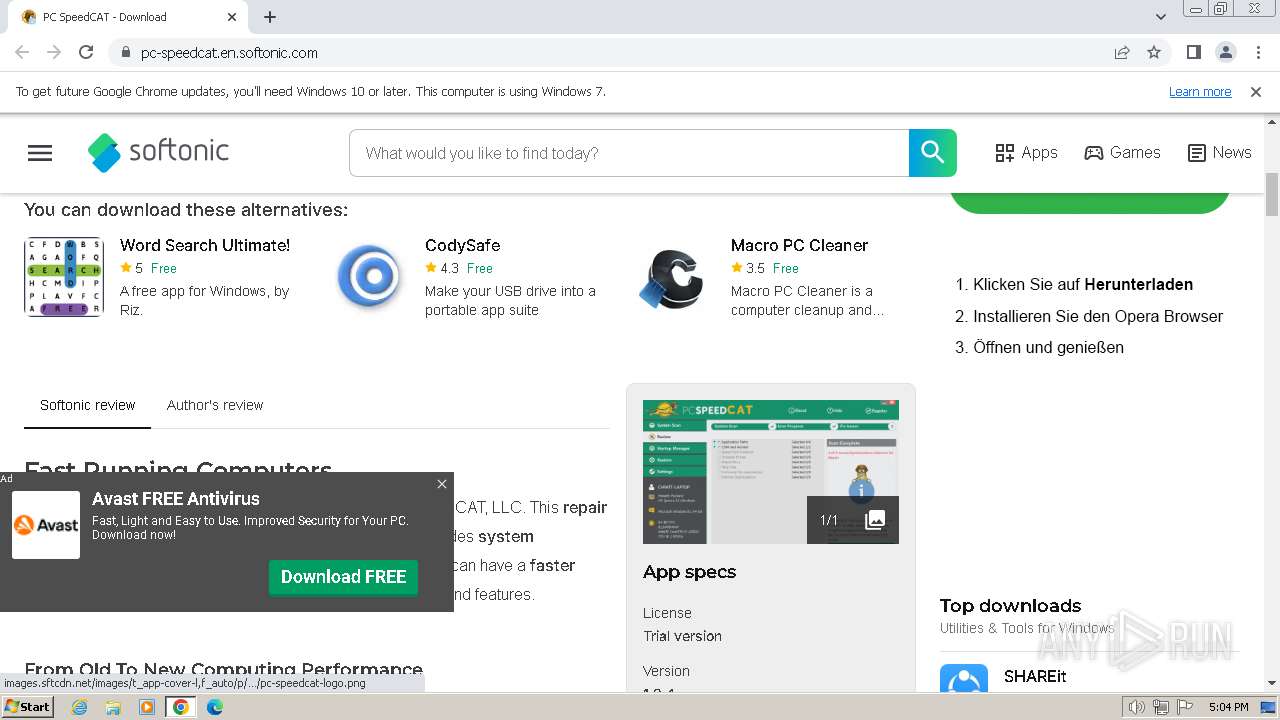The height and width of the screenshot is (720, 1280).
Task: Open the system volume icon
Action: click(x=1137, y=707)
